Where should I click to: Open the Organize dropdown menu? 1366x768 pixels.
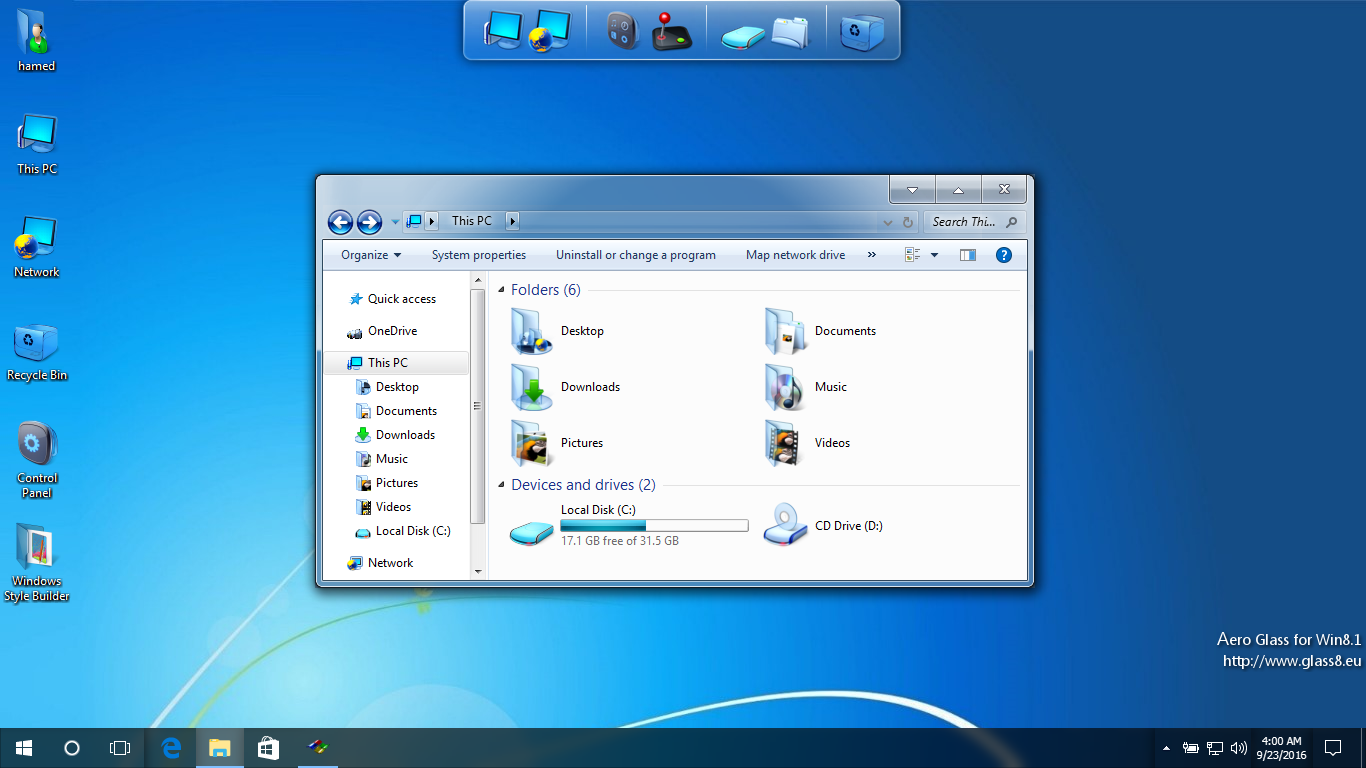click(370, 255)
